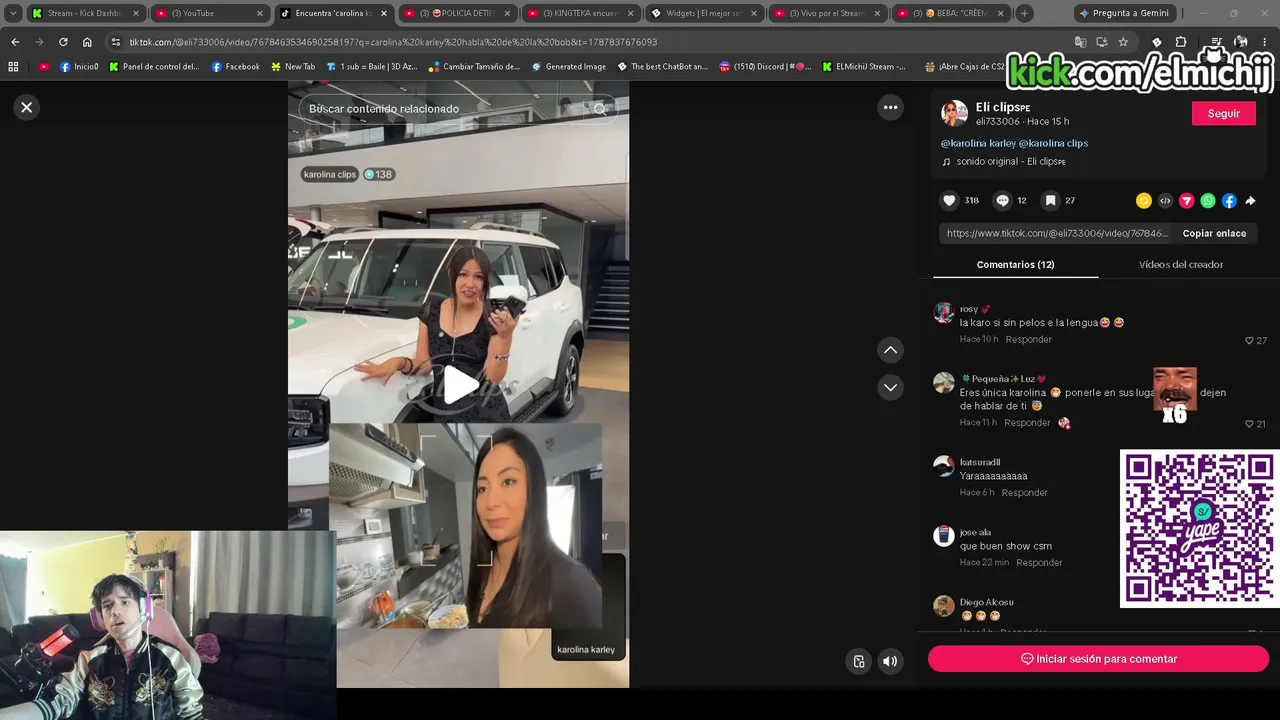This screenshot has height=720, width=1280.
Task: Click the browser address bar
Action: tap(590, 42)
